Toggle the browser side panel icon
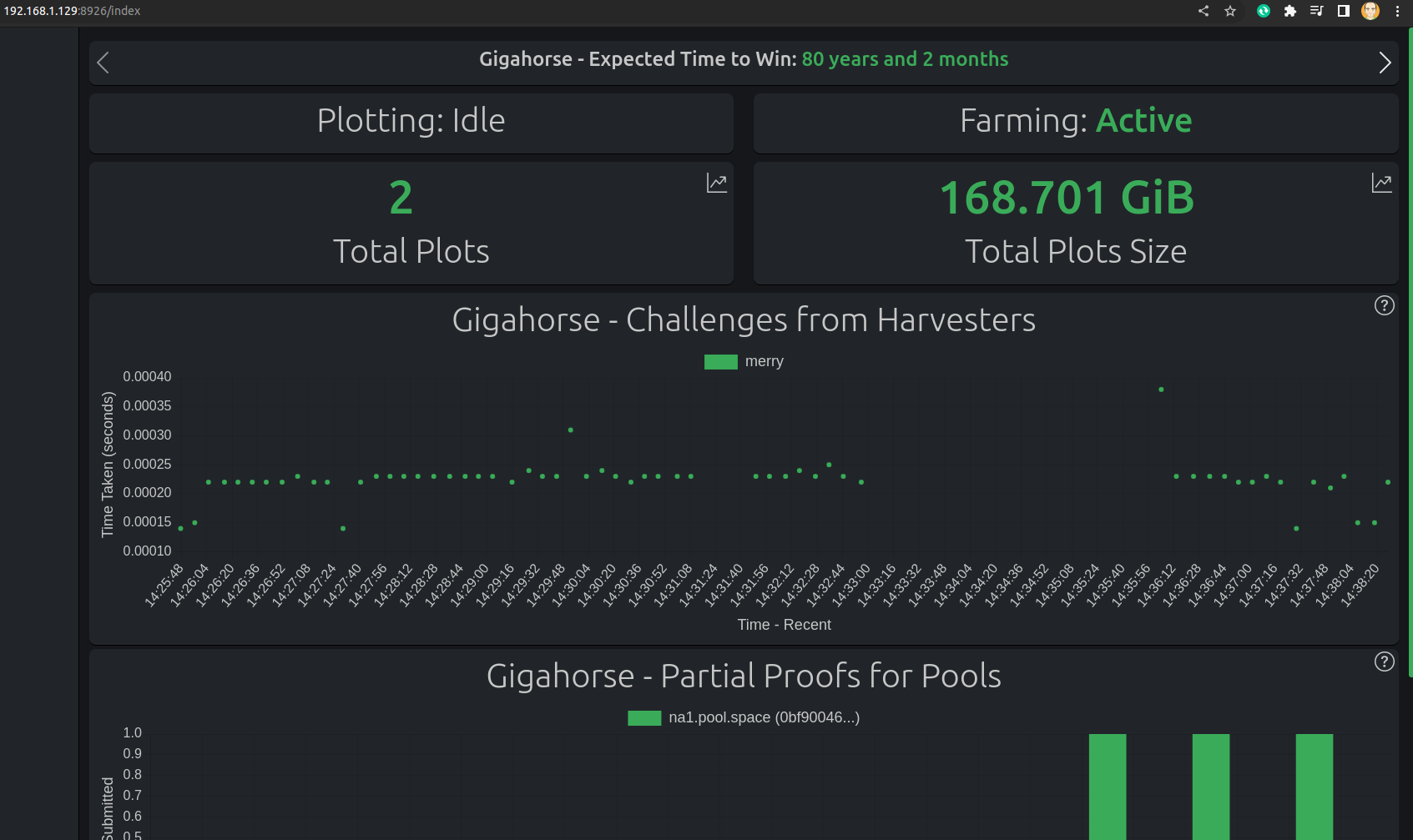 click(1344, 11)
